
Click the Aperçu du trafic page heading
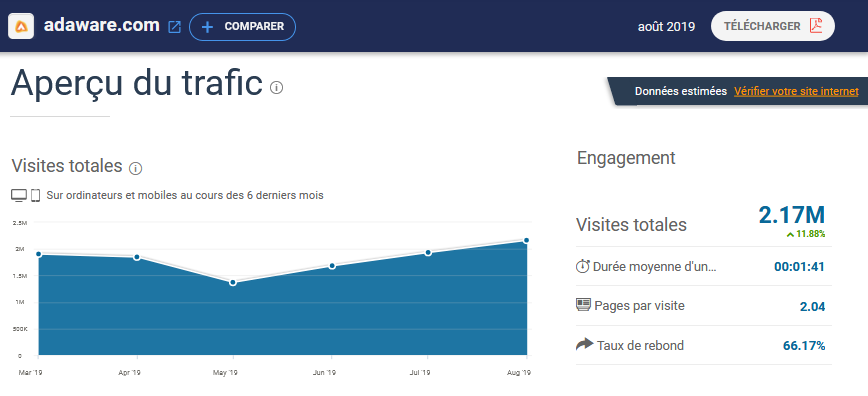tap(136, 83)
